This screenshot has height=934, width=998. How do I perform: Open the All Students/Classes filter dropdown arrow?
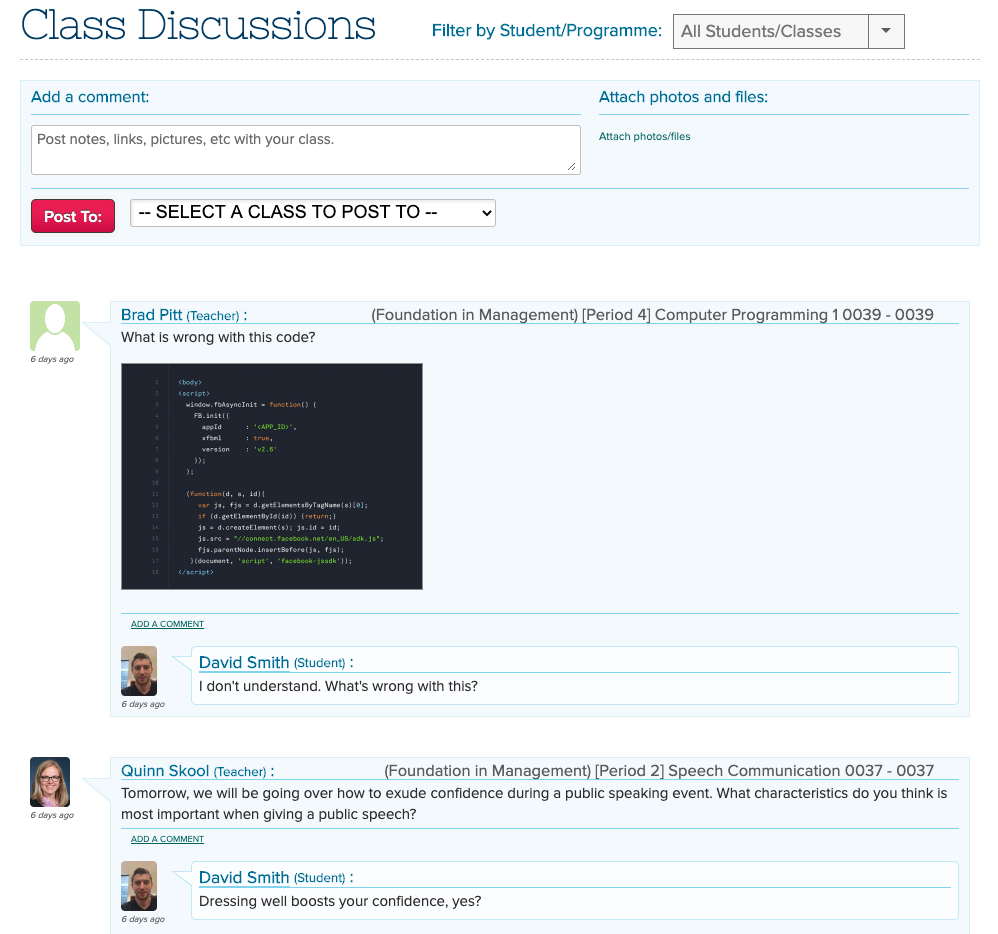click(x=886, y=31)
